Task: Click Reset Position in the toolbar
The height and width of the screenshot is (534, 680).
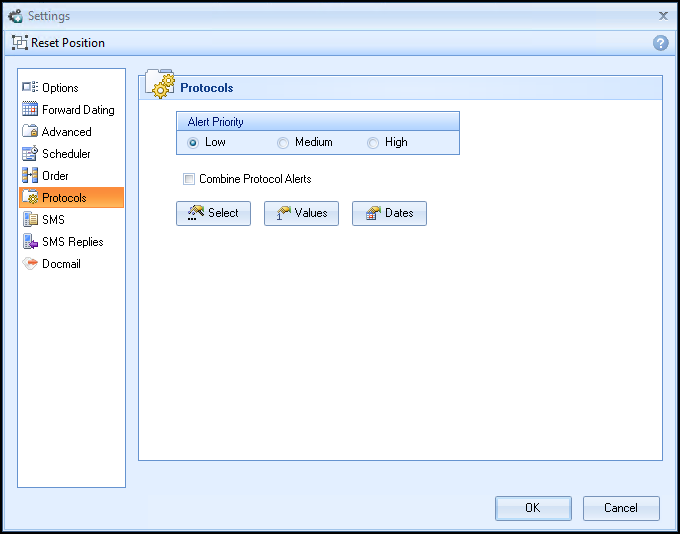Action: tap(58, 43)
